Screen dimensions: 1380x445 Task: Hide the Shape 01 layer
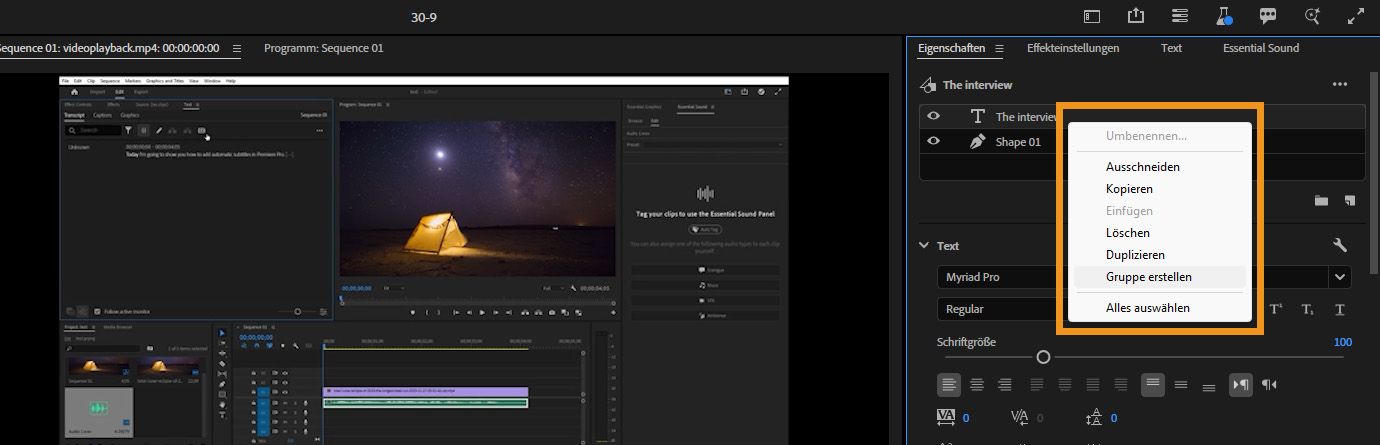tap(933, 142)
